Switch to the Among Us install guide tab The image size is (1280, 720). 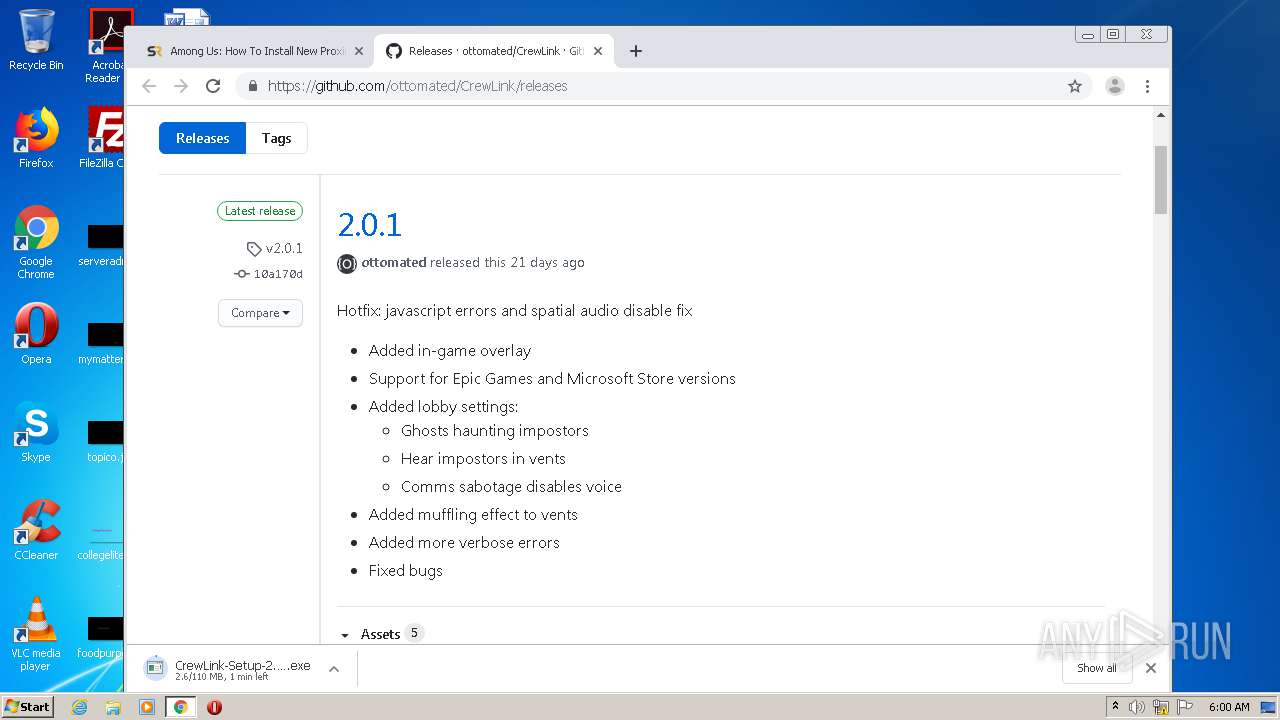(x=255, y=51)
